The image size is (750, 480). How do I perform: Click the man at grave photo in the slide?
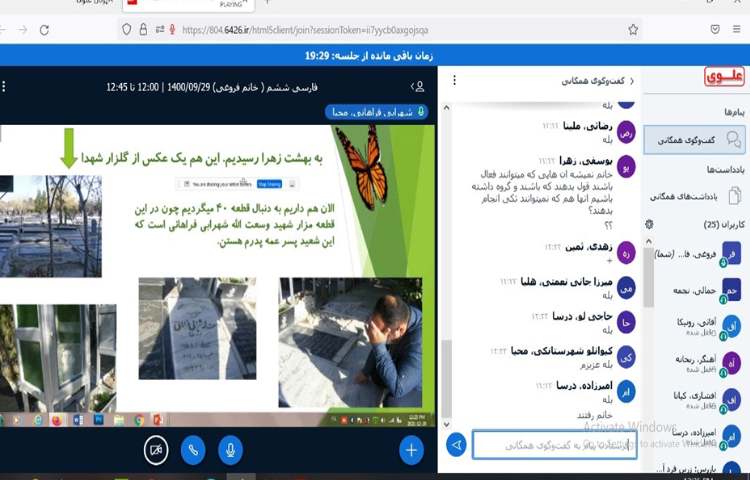pos(350,342)
